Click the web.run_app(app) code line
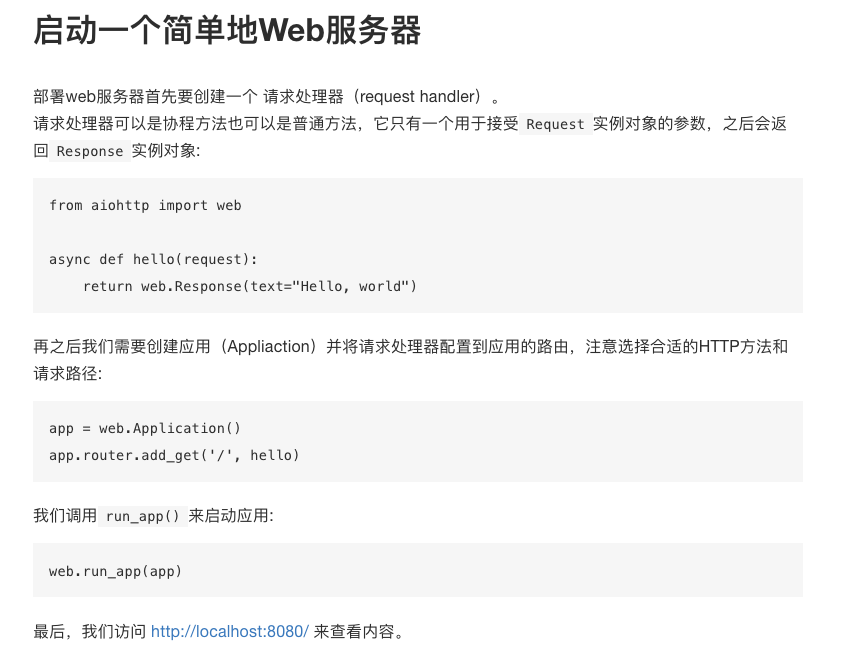Viewport: 847px width, 659px height. (x=115, y=571)
